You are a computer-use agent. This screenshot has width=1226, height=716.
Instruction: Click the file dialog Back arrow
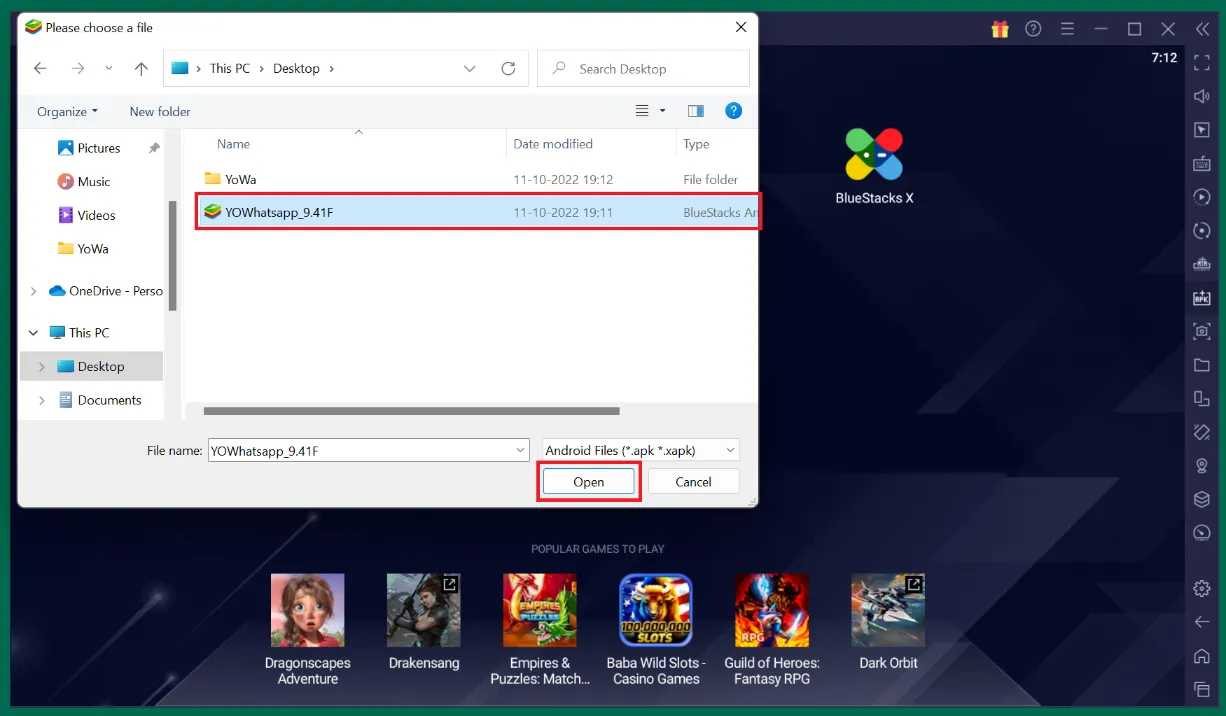tap(40, 68)
